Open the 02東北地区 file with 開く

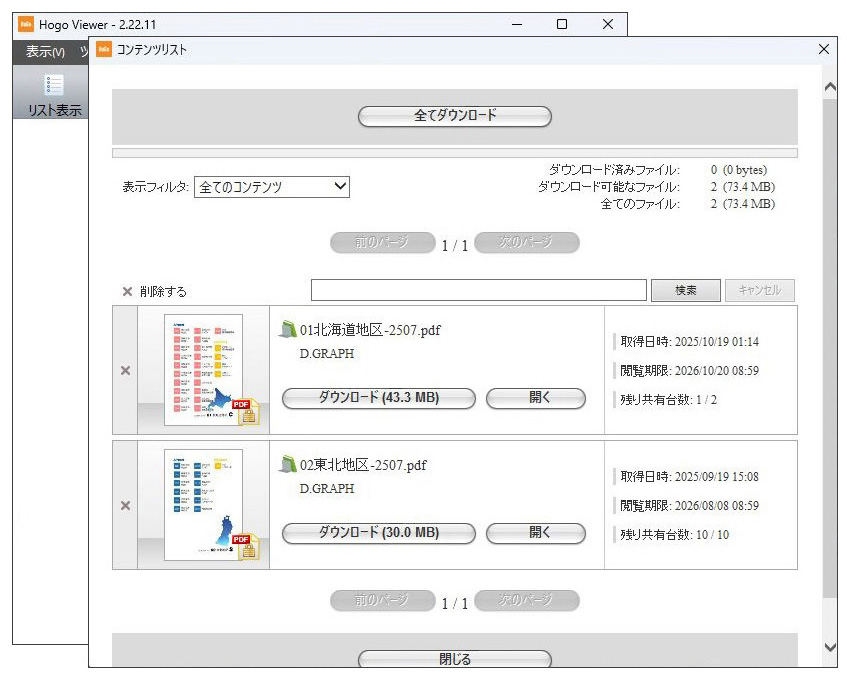[x=535, y=533]
